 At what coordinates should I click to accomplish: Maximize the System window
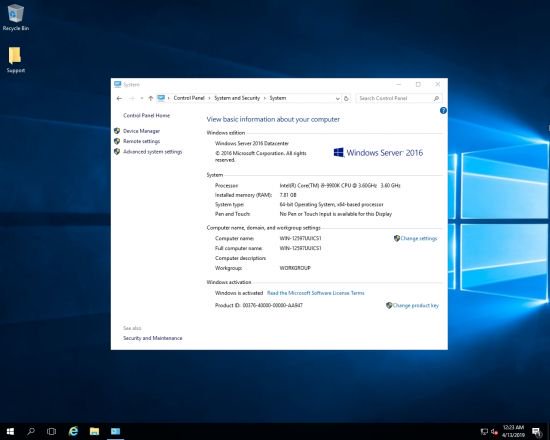tap(418, 84)
